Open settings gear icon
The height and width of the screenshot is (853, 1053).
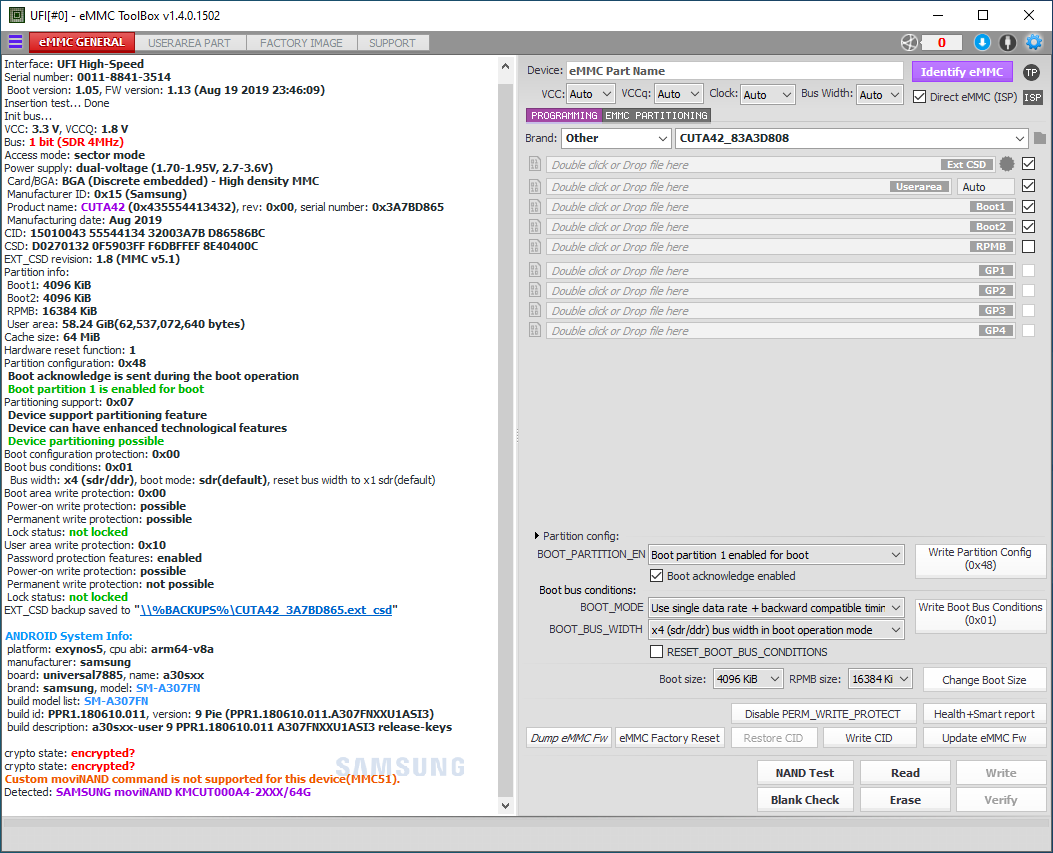point(1034,43)
